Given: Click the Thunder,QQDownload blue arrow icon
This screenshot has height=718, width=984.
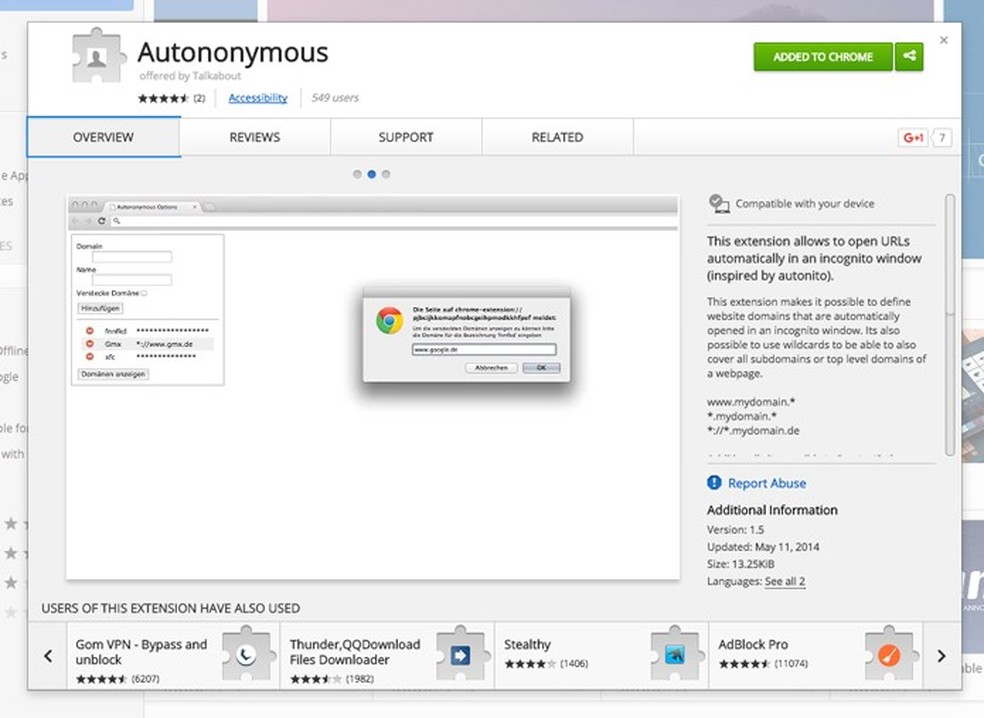Looking at the screenshot, I should click(x=460, y=656).
